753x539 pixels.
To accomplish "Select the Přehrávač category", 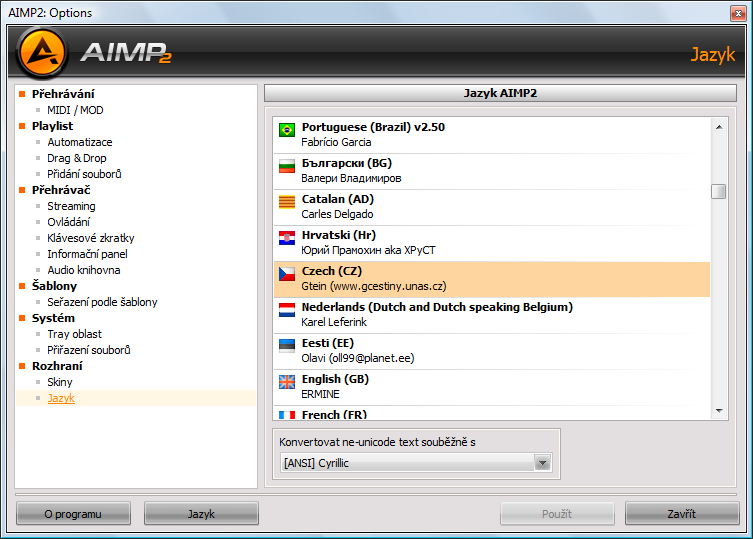I will click(x=61, y=190).
